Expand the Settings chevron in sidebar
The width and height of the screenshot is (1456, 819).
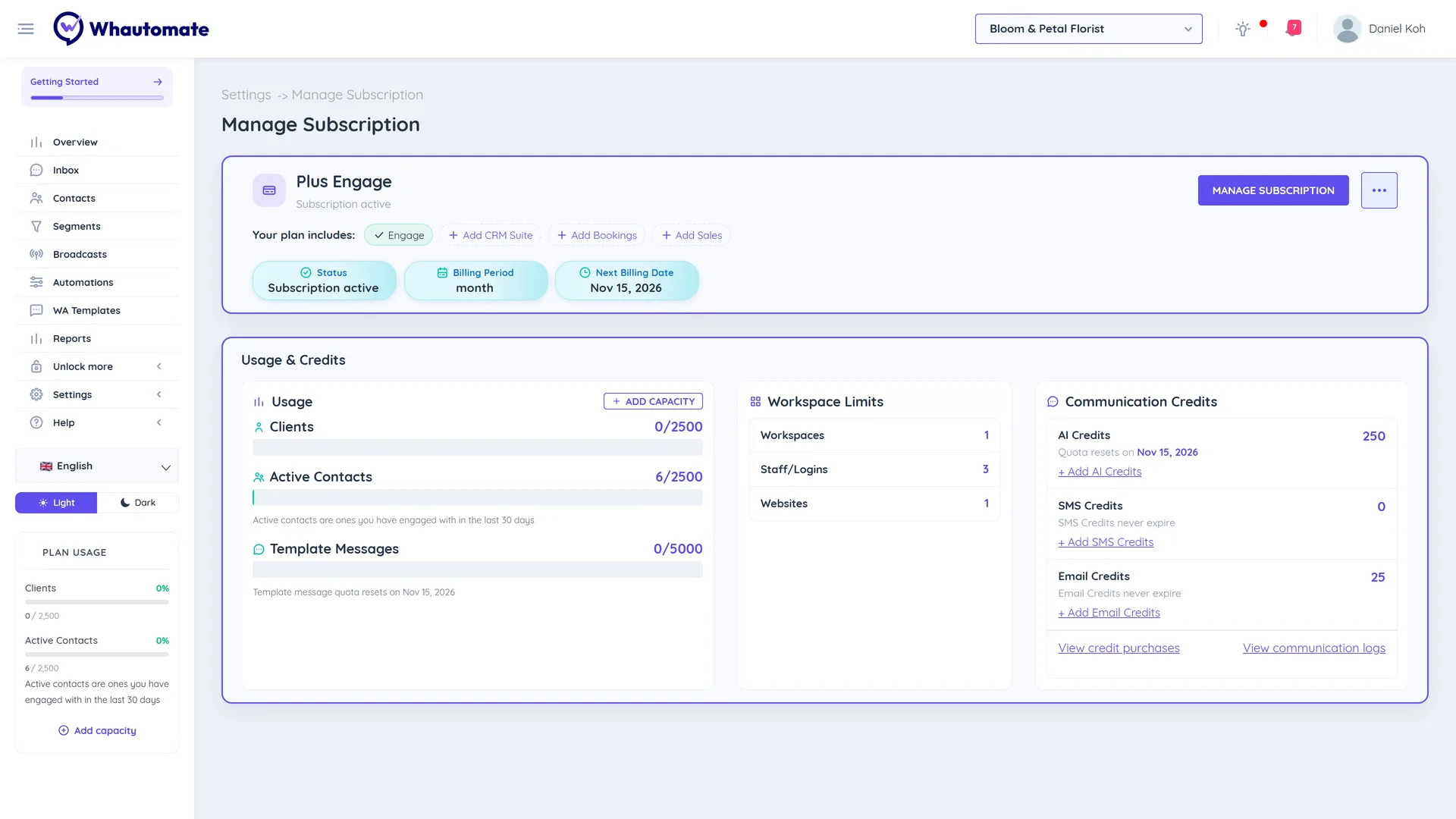pyautogui.click(x=159, y=395)
